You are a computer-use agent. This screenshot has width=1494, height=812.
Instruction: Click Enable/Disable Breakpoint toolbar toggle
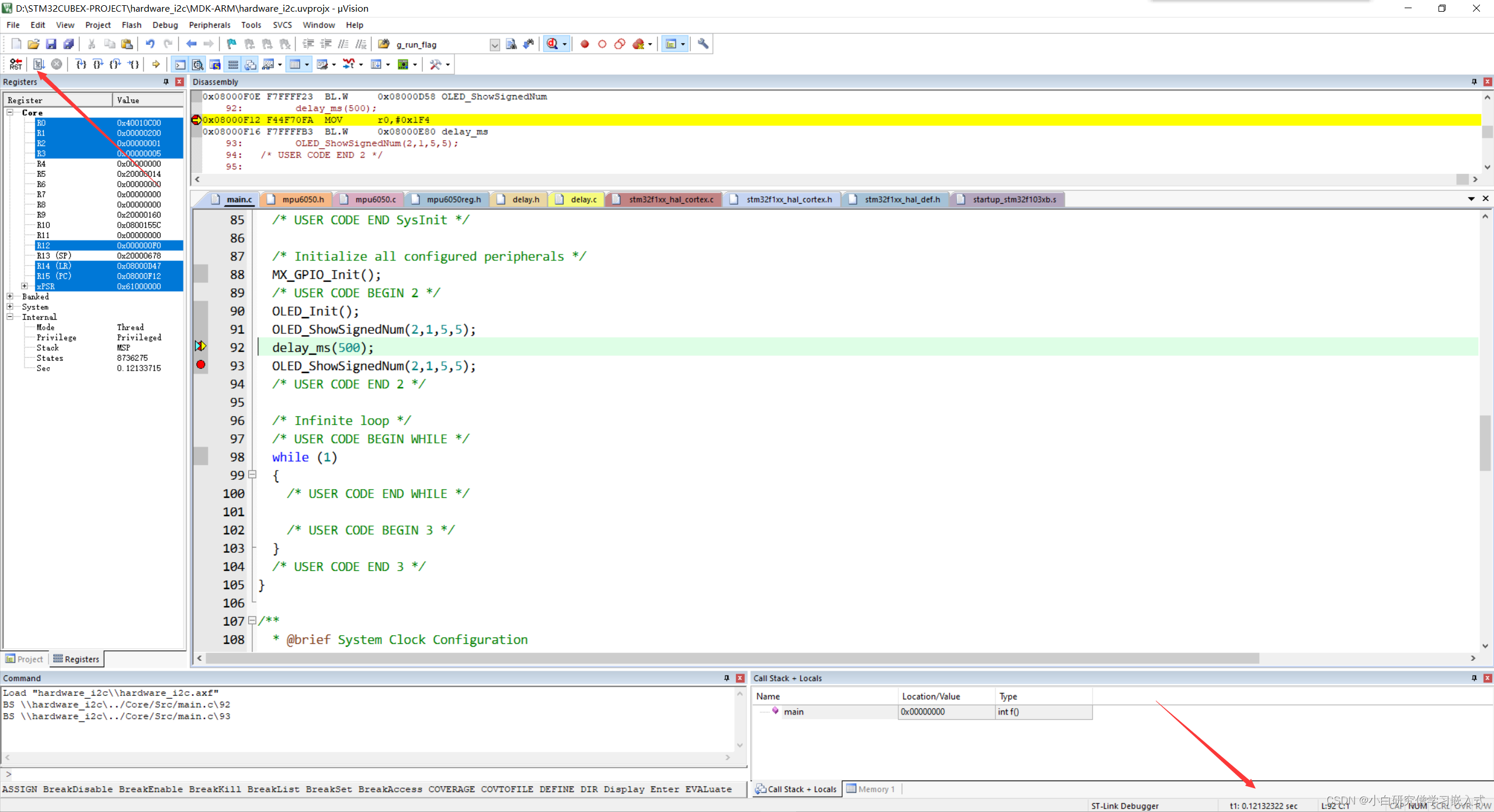pos(248,44)
